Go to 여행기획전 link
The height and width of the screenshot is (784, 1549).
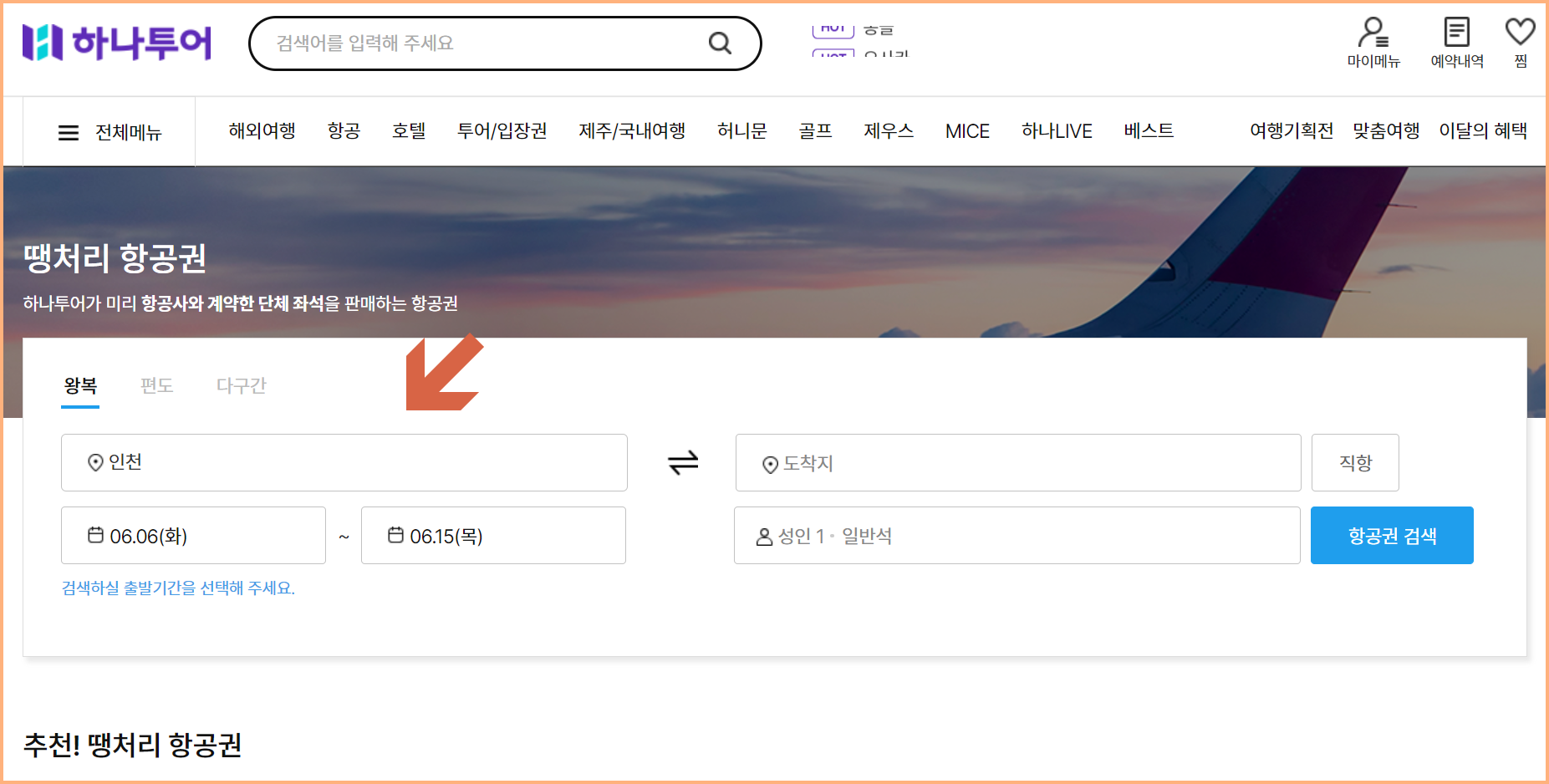tap(1292, 131)
